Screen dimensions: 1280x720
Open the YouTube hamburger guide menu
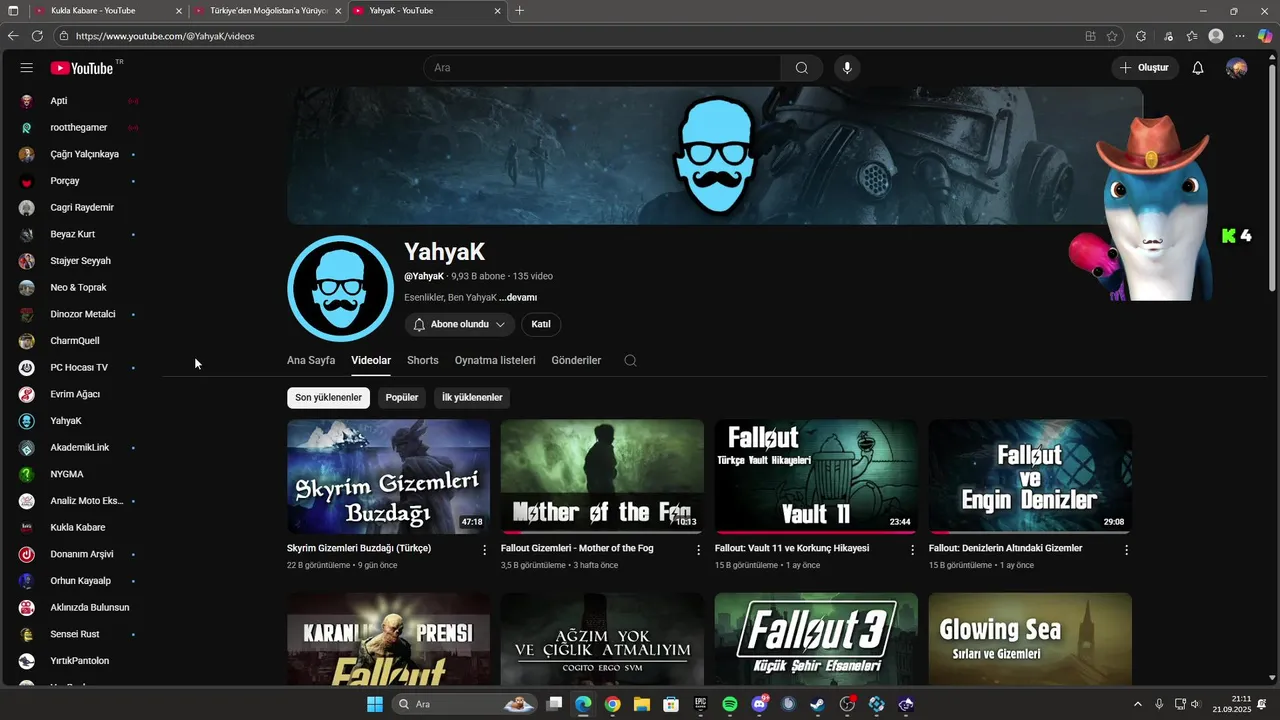click(x=27, y=68)
